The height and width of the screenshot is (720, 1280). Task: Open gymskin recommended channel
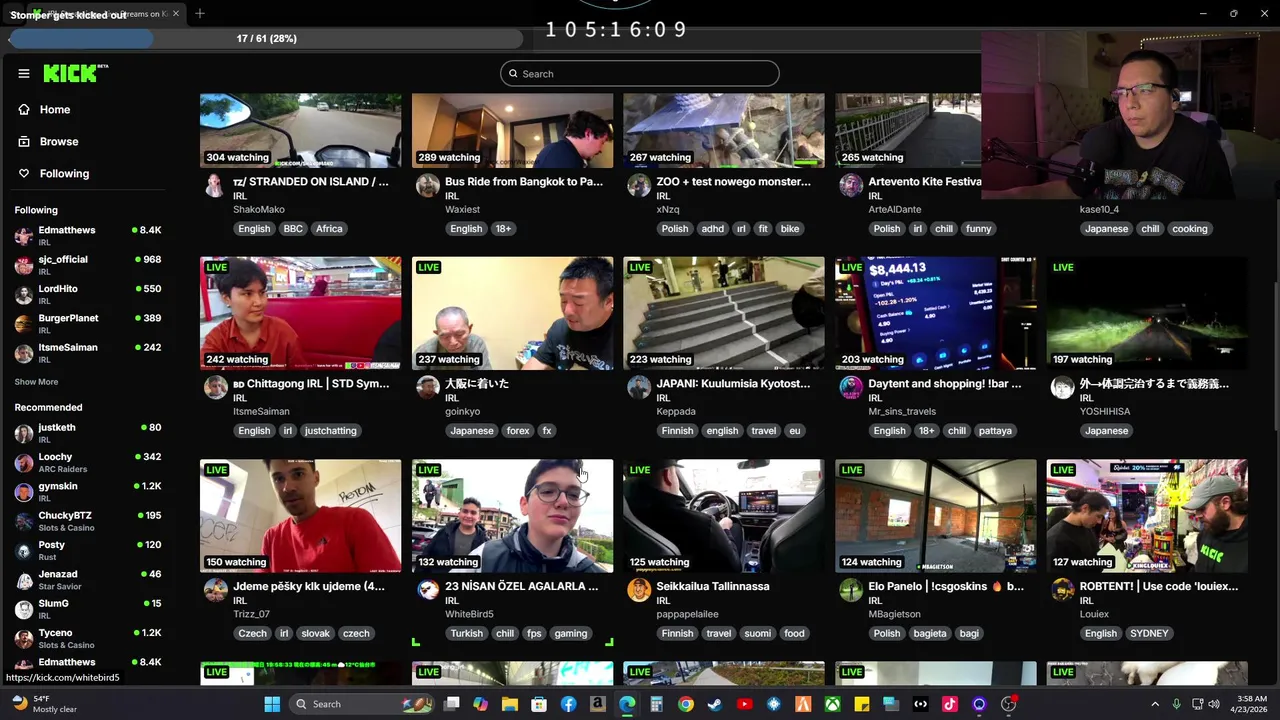(88, 491)
